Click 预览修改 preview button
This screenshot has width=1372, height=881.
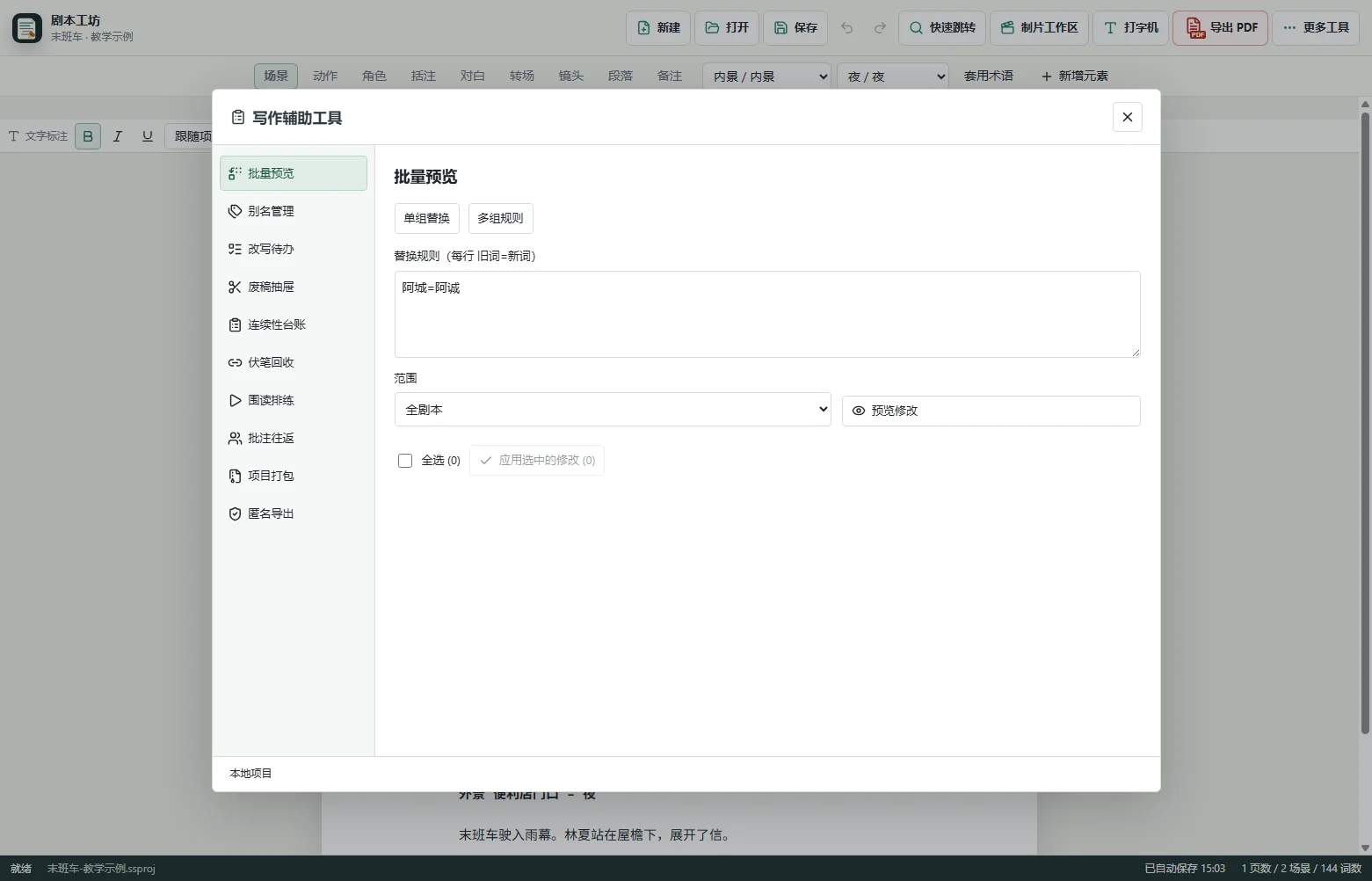(x=991, y=411)
